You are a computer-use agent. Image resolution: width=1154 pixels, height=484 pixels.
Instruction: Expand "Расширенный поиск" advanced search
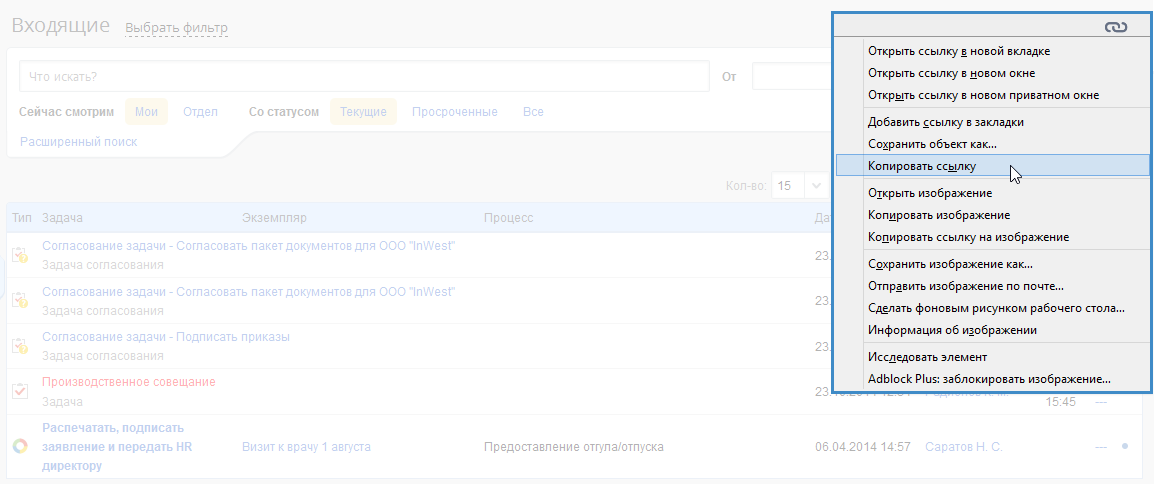(78, 142)
